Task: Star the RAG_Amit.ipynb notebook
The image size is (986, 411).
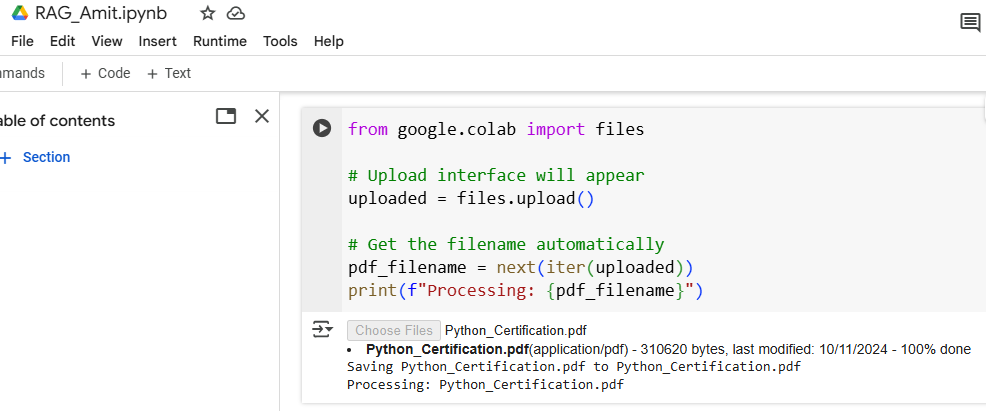Action: pyautogui.click(x=207, y=13)
